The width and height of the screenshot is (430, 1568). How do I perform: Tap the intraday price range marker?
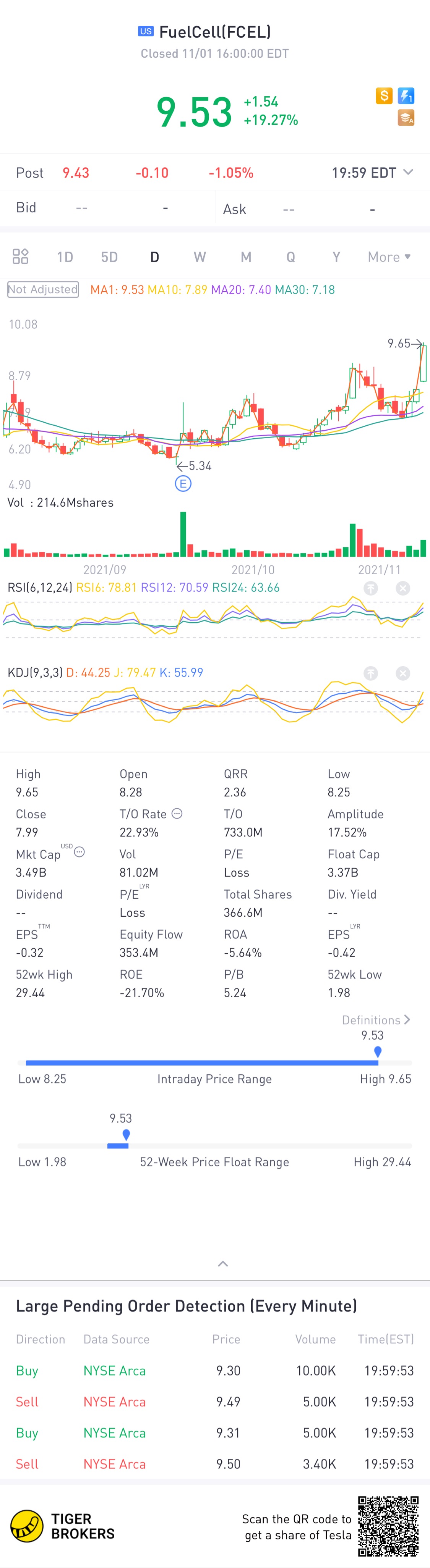point(378,1051)
